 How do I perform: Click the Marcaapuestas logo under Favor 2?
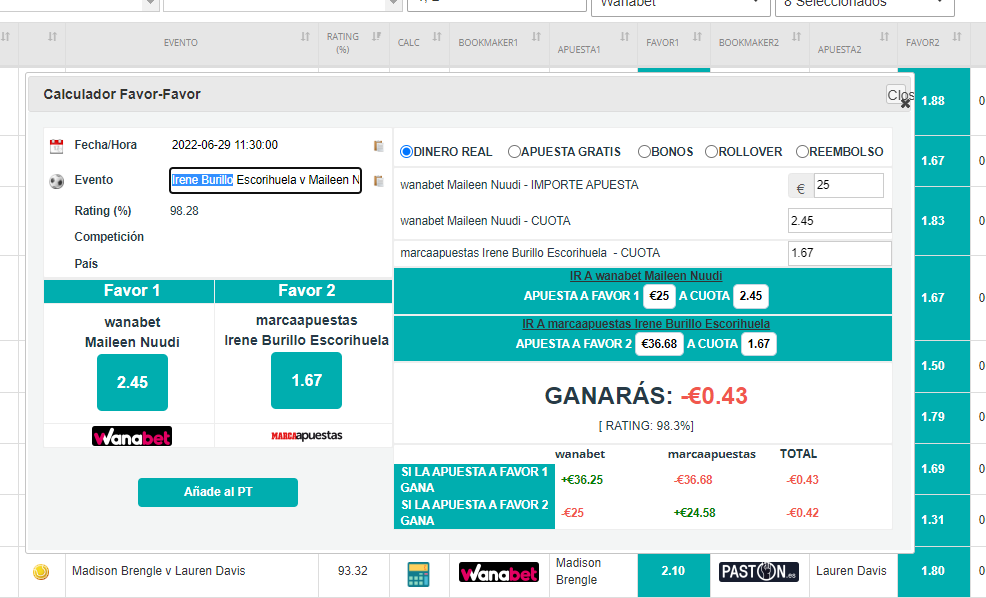click(x=307, y=436)
